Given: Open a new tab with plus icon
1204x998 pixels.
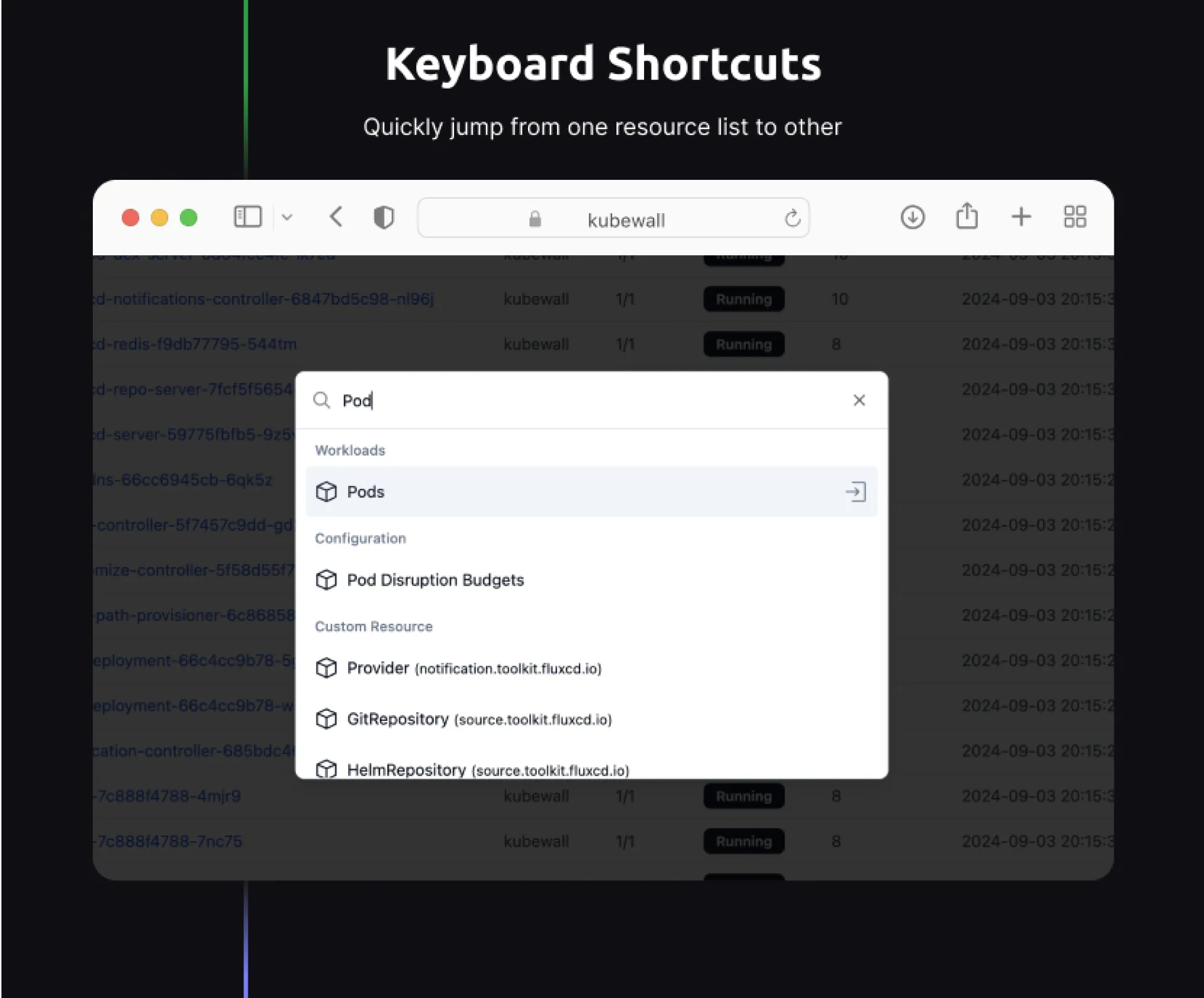Looking at the screenshot, I should pos(1021,217).
